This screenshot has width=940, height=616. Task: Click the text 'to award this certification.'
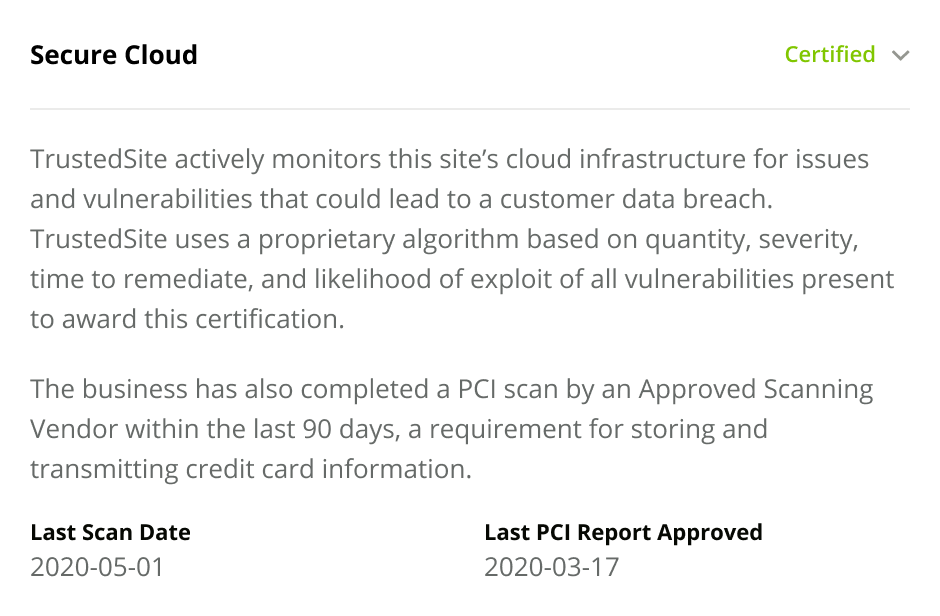188,319
